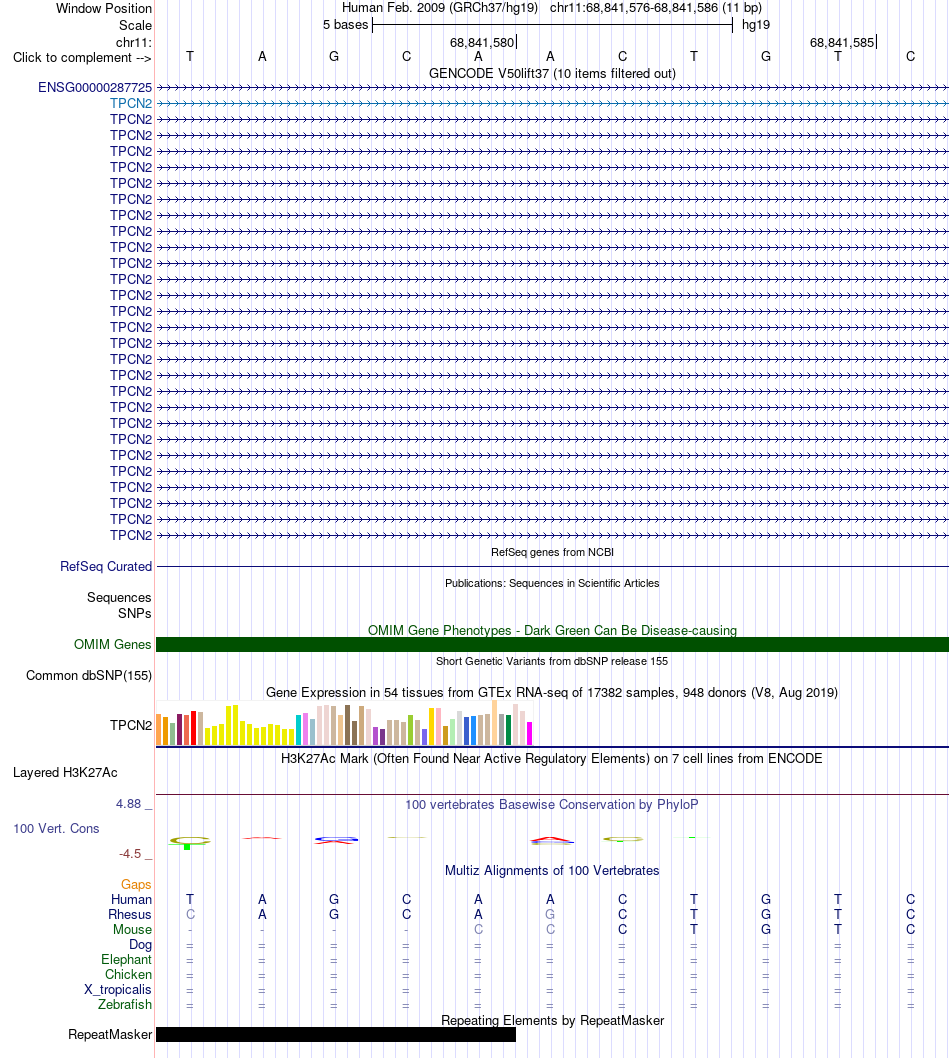Viewport: 950px width, 1058px height.
Task: Click the Gene Expression in 54 tissues GTEx title
Action: tap(552, 692)
